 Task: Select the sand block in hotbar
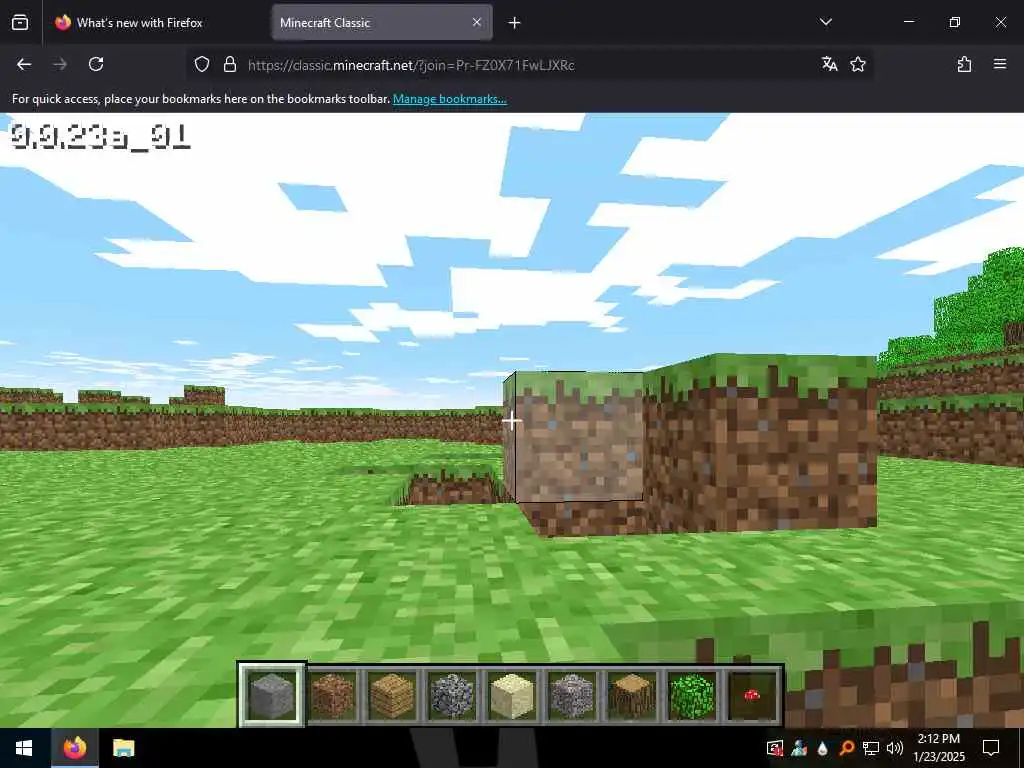512,695
